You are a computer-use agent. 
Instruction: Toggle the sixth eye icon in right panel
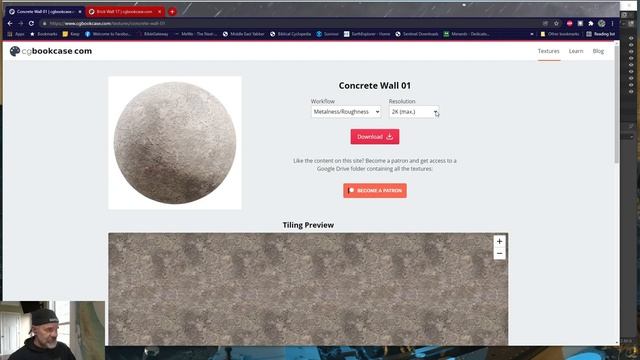[x=631, y=71]
